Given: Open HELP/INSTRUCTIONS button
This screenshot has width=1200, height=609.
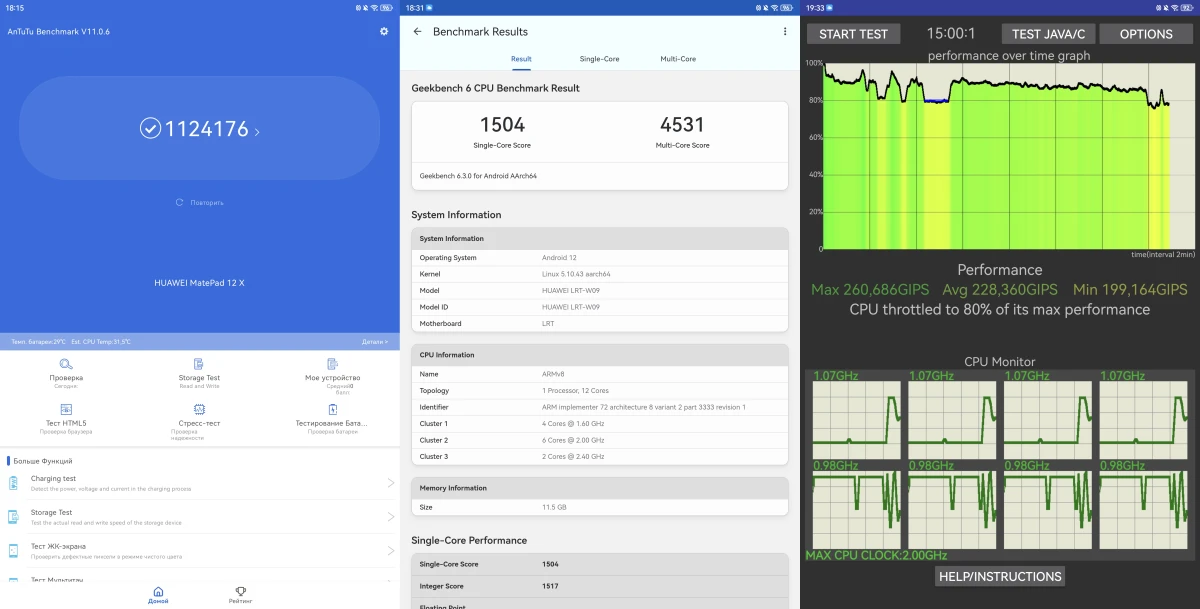Looking at the screenshot, I should click(x=999, y=576).
